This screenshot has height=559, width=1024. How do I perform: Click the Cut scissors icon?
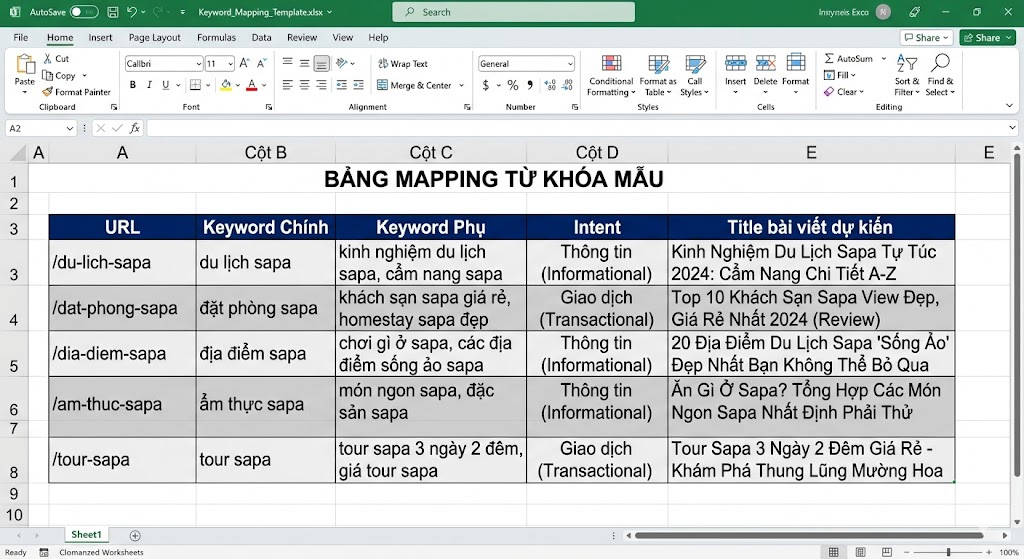click(48, 59)
